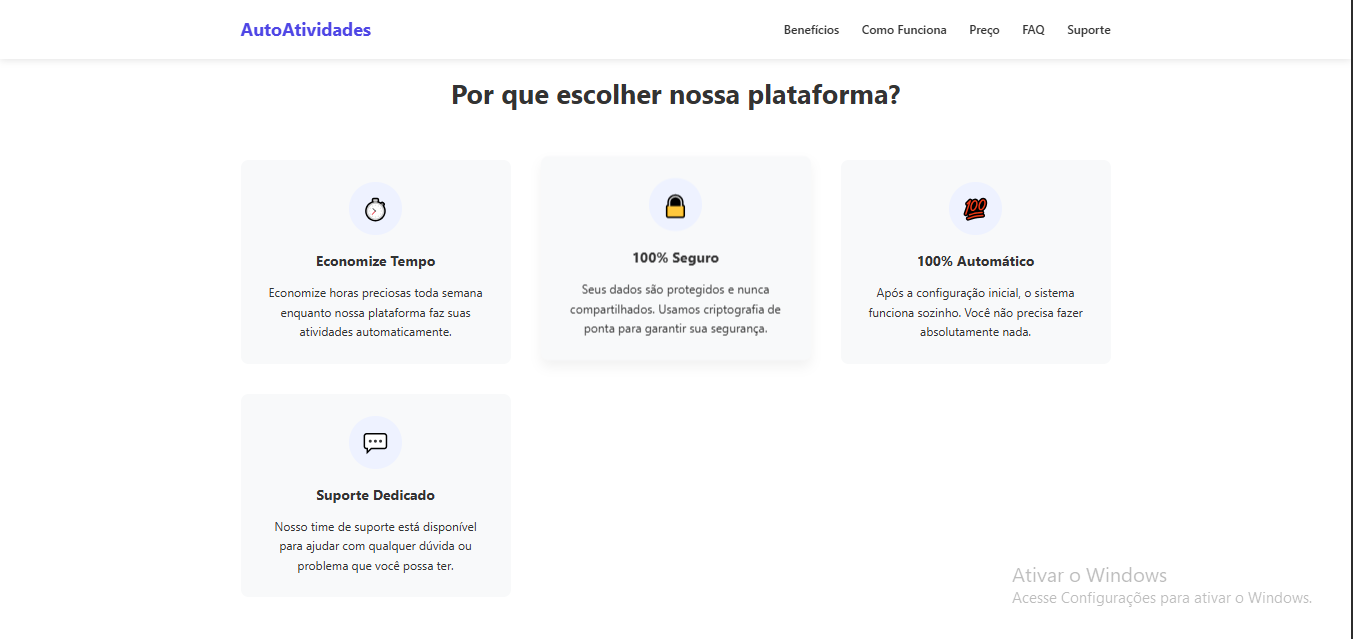
Task: Click the description starting "Nosso time de suporte"
Action: (376, 546)
